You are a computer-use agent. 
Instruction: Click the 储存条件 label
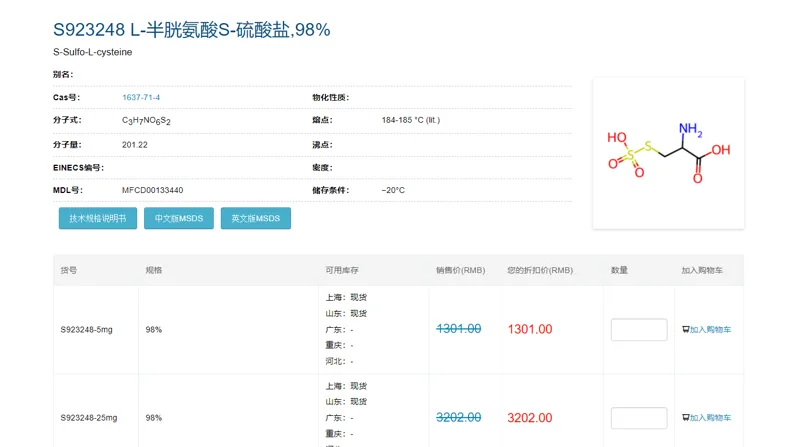331,190
